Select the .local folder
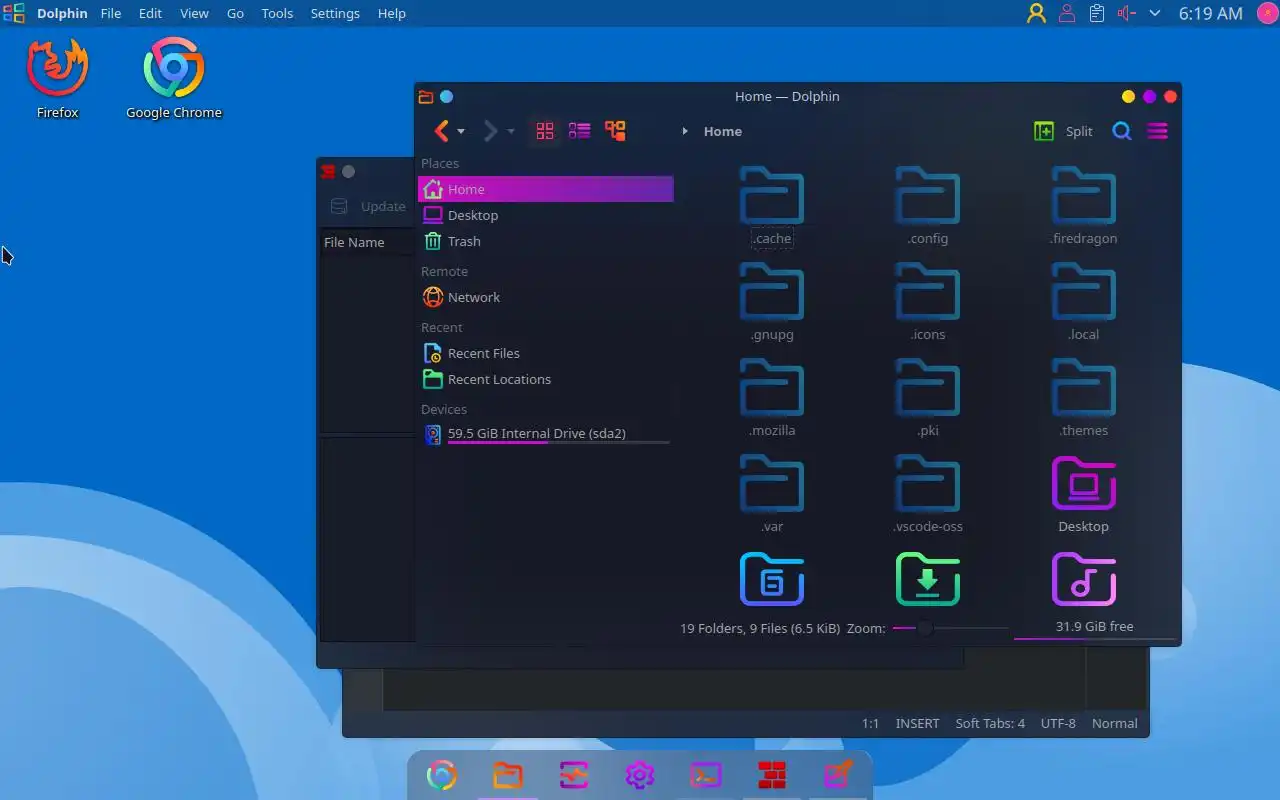The width and height of the screenshot is (1280, 800). (x=1084, y=302)
